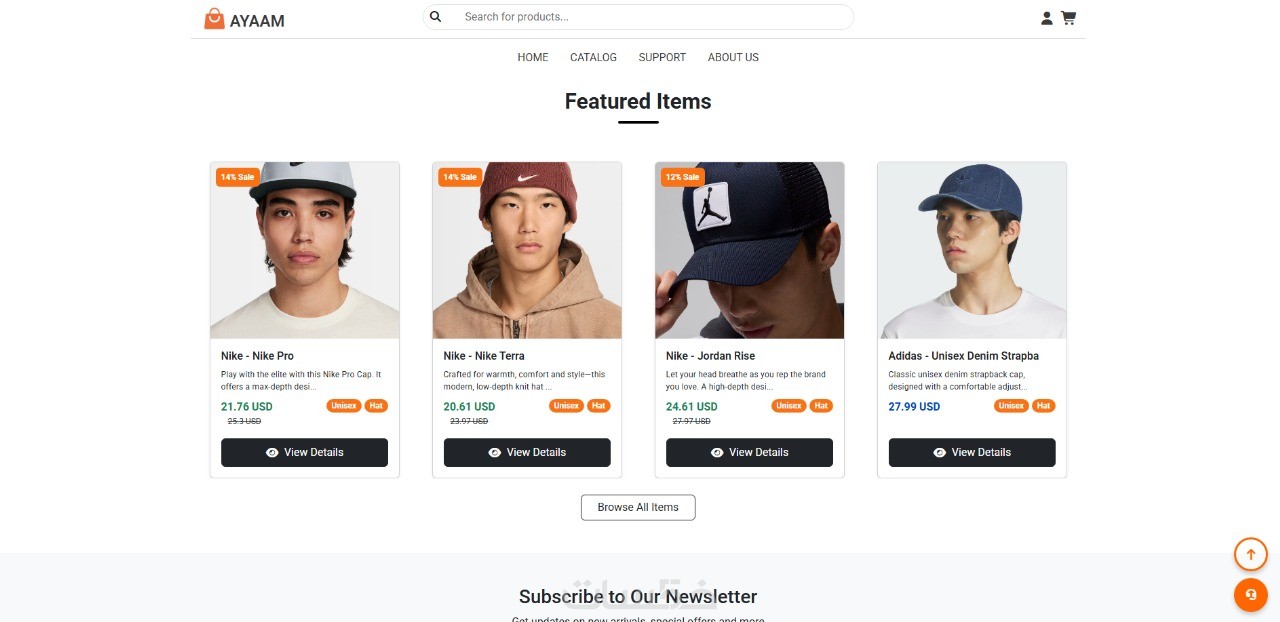The width and height of the screenshot is (1280, 622).
Task: View details for Nike Pro
Action: 304,452
